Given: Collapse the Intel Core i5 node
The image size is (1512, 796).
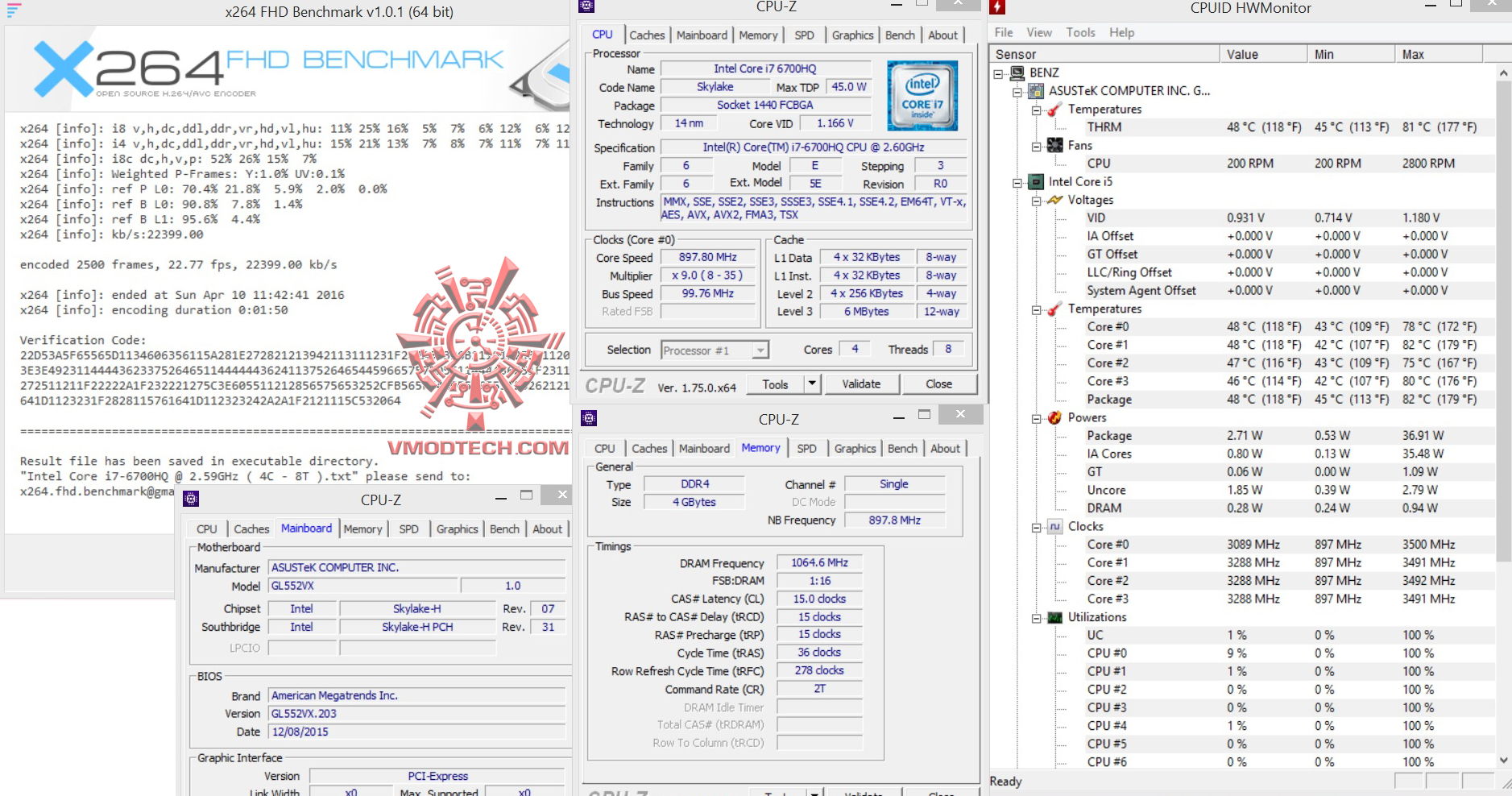Looking at the screenshot, I should click(x=1017, y=182).
